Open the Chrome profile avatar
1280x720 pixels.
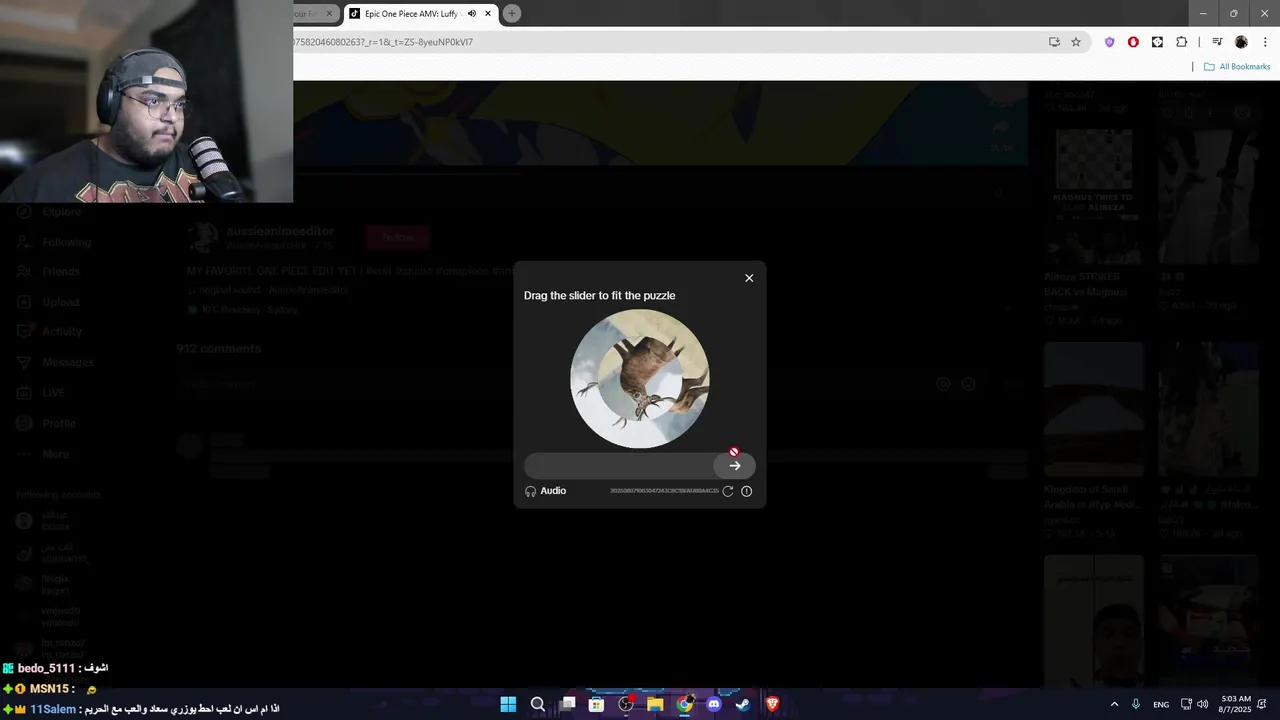coord(1241,42)
